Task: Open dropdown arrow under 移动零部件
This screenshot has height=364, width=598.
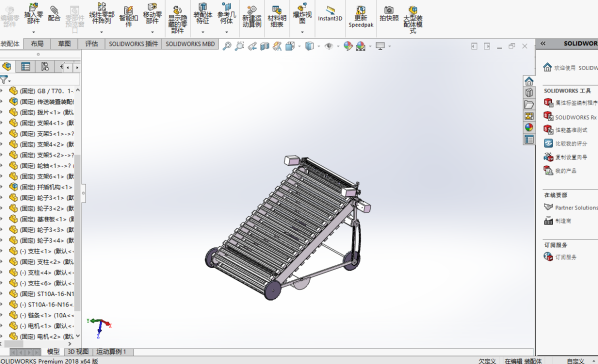Action: click(152, 32)
